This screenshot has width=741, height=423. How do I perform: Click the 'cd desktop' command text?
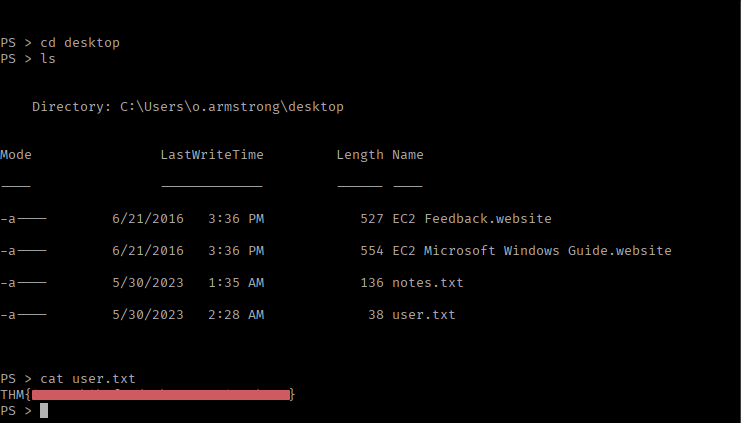click(x=84, y=43)
